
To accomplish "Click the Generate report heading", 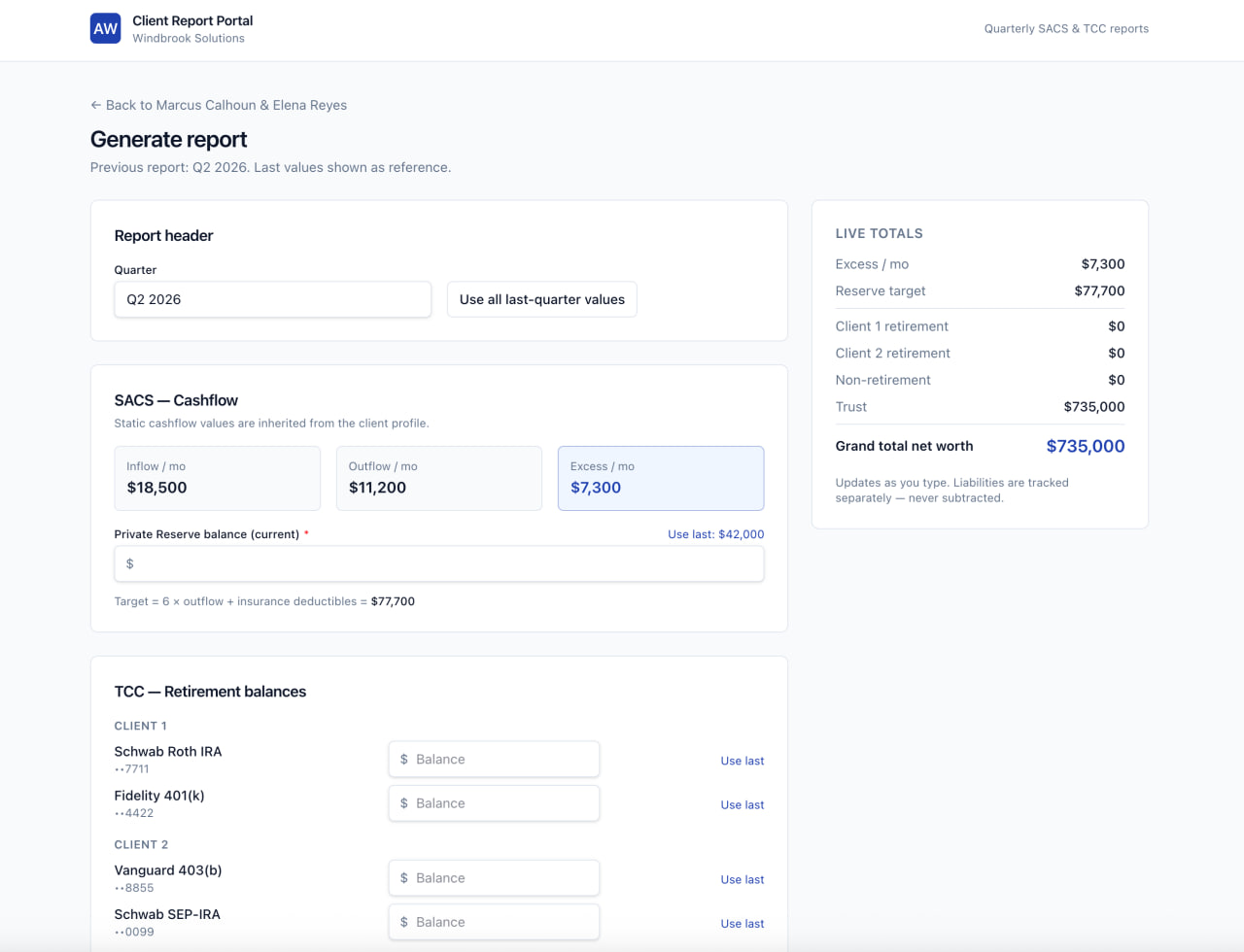I will point(169,139).
